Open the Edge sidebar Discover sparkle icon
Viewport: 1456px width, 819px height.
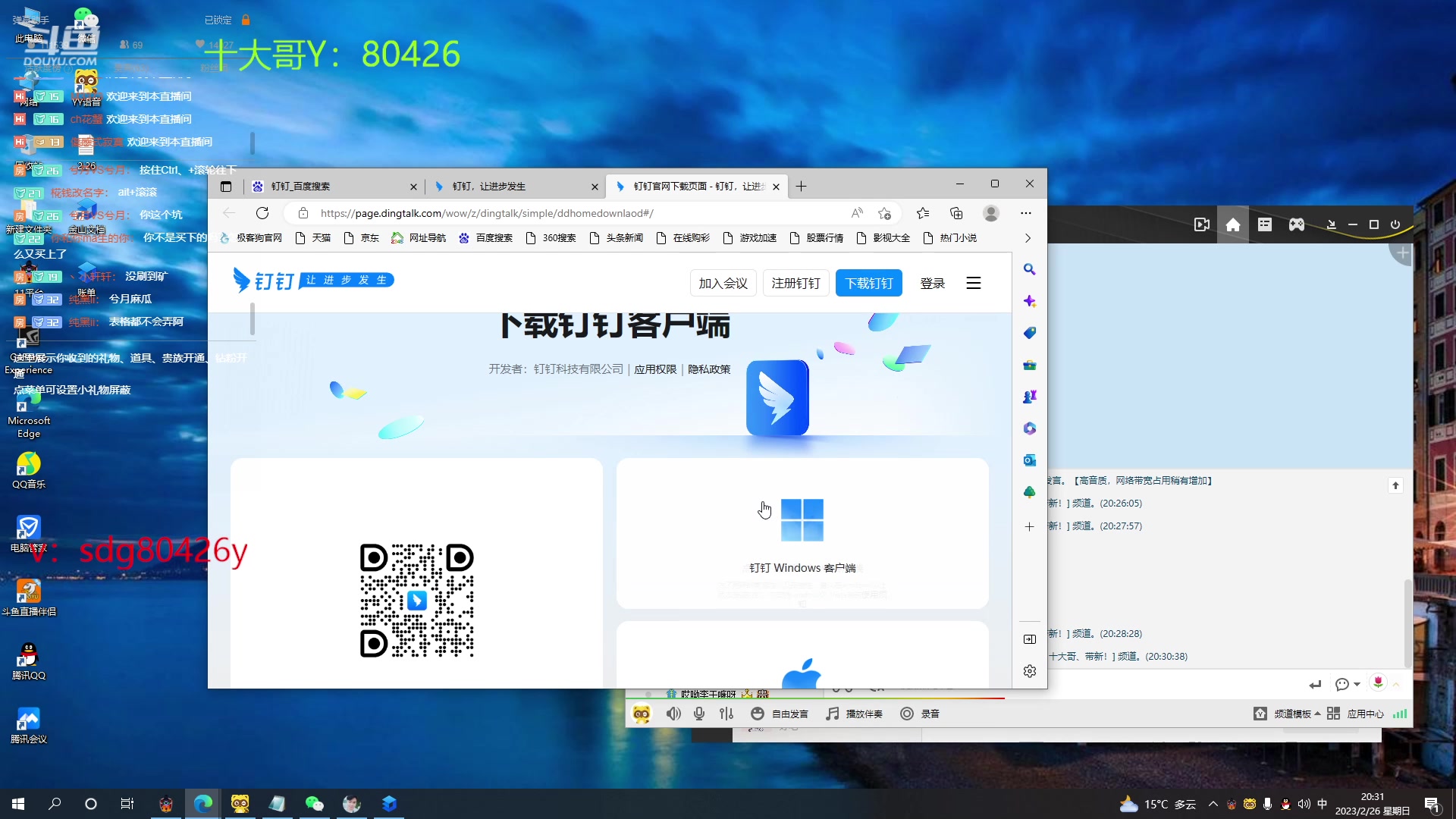point(1029,301)
